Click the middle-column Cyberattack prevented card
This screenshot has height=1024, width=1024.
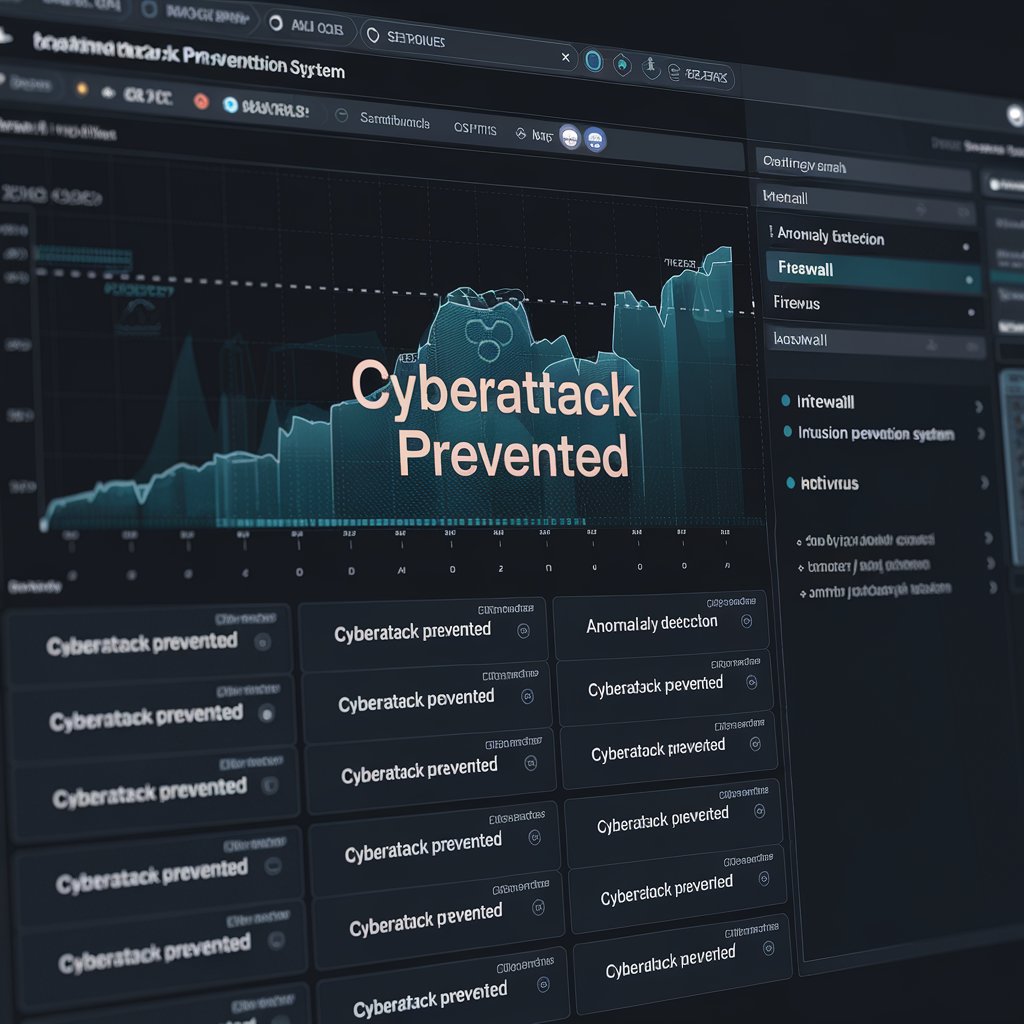(x=420, y=630)
